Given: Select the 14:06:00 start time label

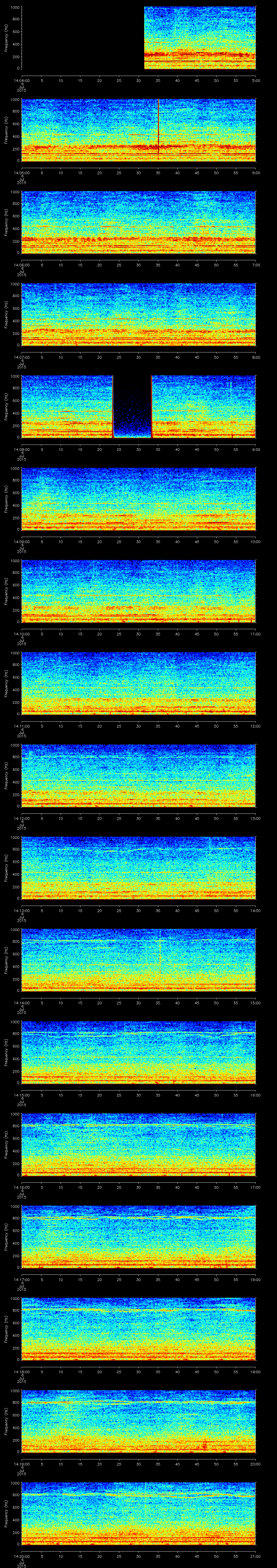Looking at the screenshot, I should (x=21, y=265).
